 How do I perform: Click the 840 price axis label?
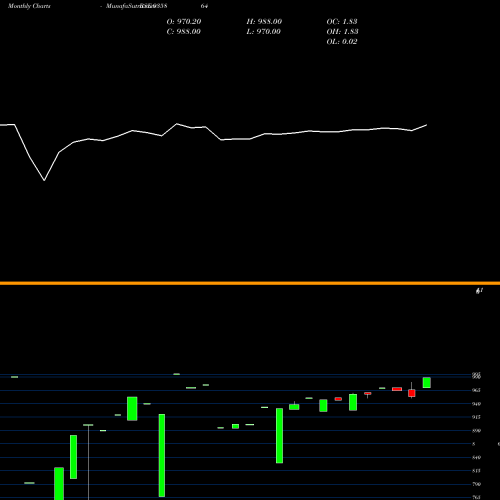476,457
